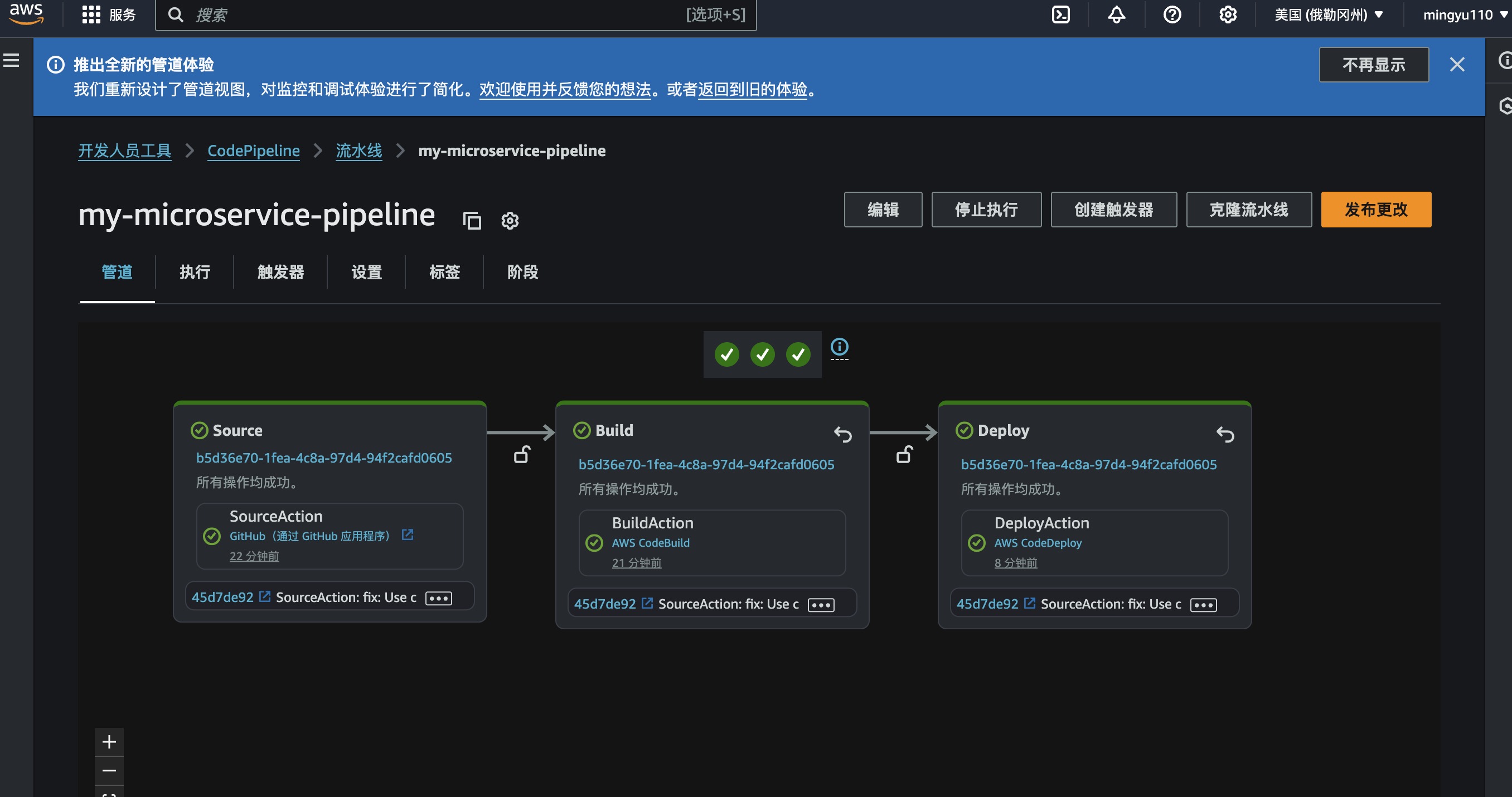Toggle transition lock between Build and Deploy

coord(904,455)
